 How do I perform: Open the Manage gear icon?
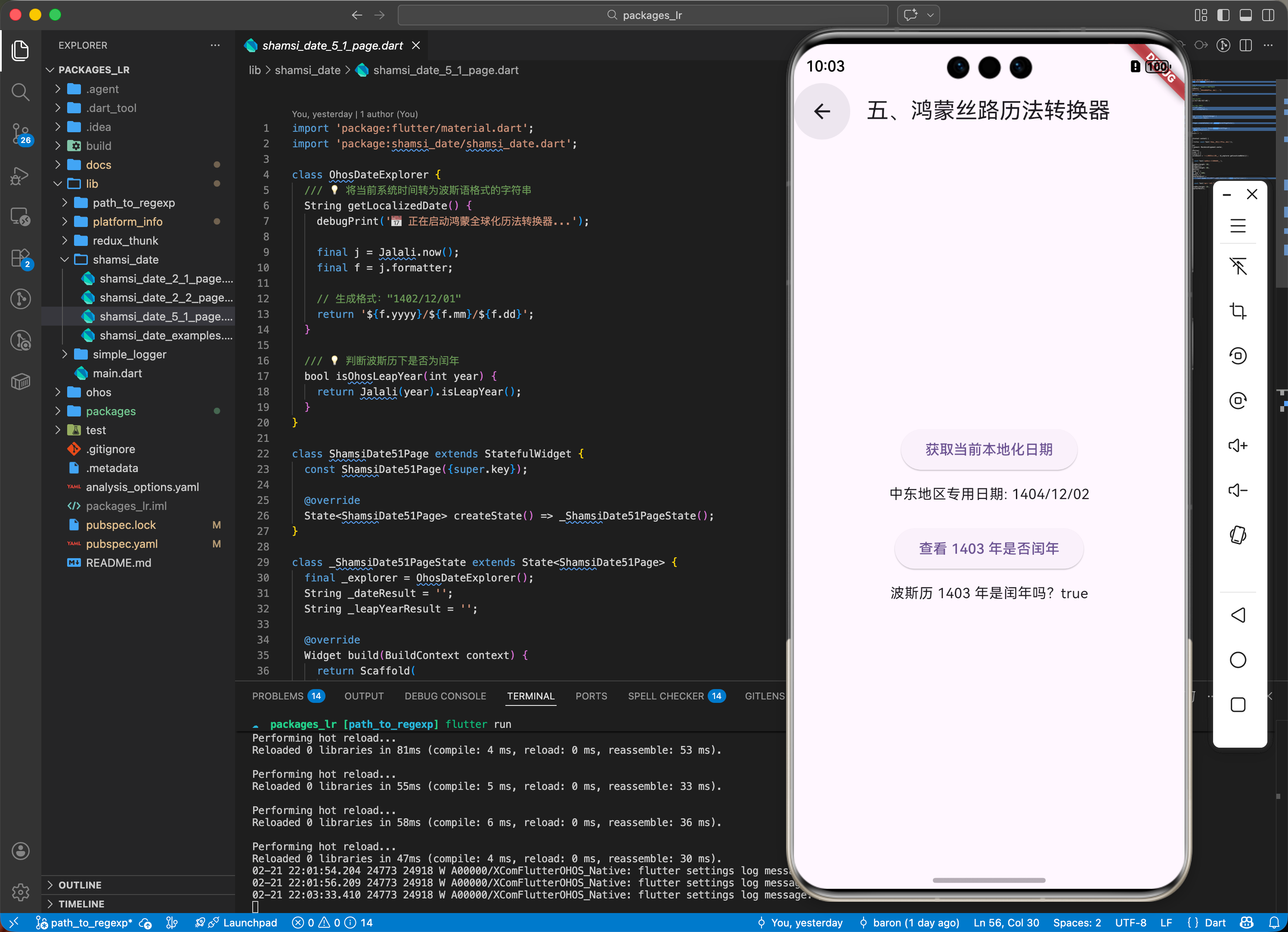[x=20, y=892]
